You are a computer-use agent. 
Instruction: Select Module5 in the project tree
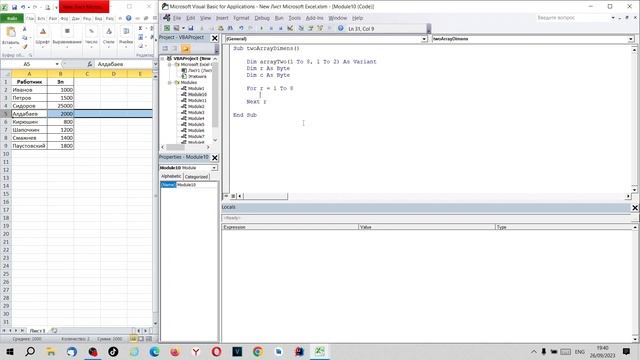196,124
